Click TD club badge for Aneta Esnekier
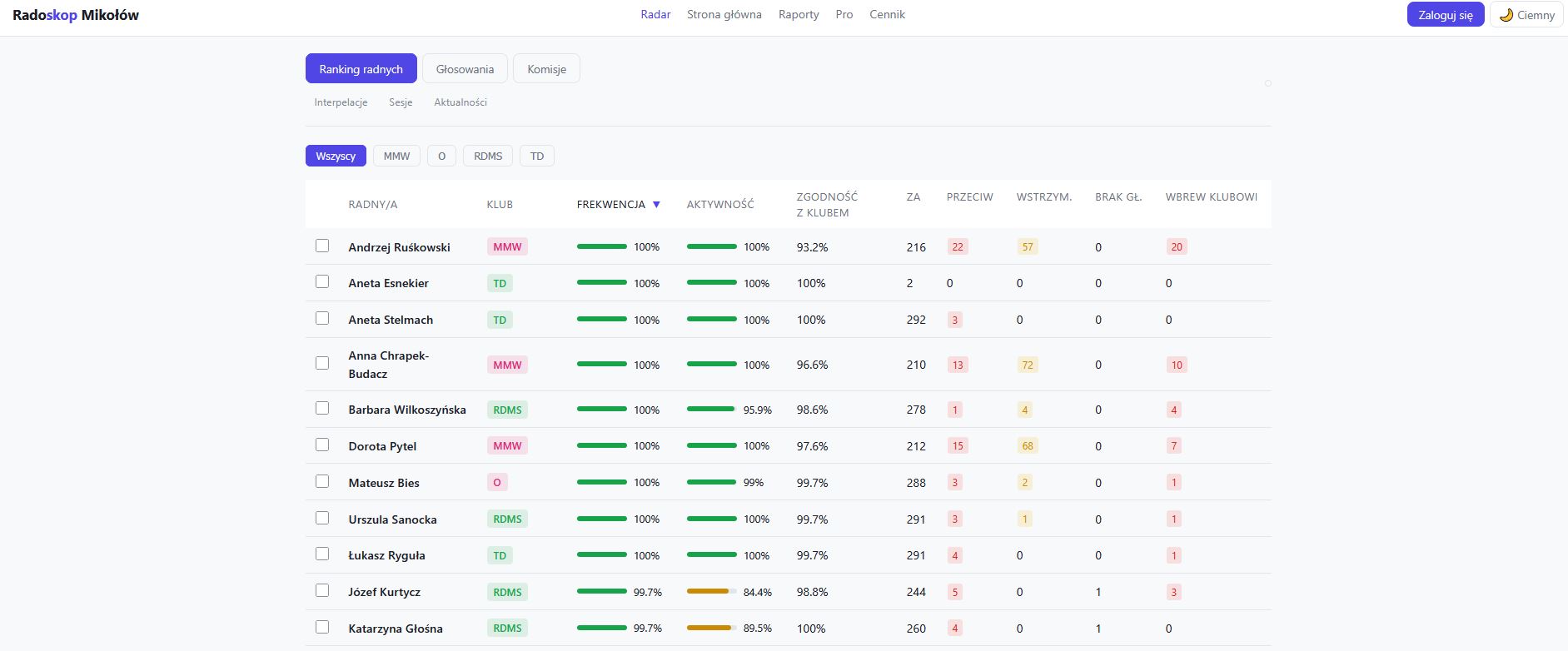 [x=500, y=284]
